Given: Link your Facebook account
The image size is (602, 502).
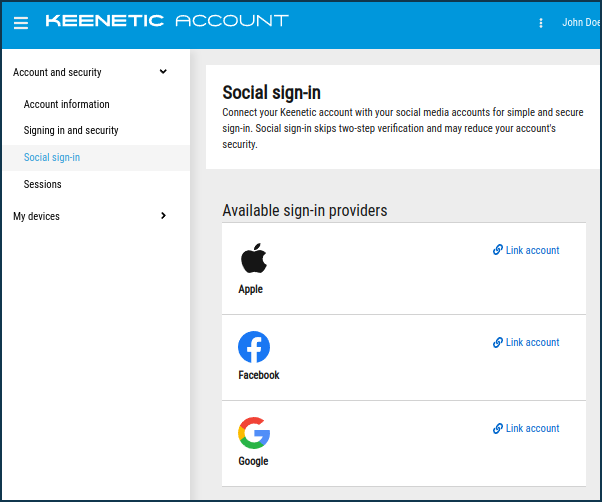Looking at the screenshot, I should click(532, 342).
